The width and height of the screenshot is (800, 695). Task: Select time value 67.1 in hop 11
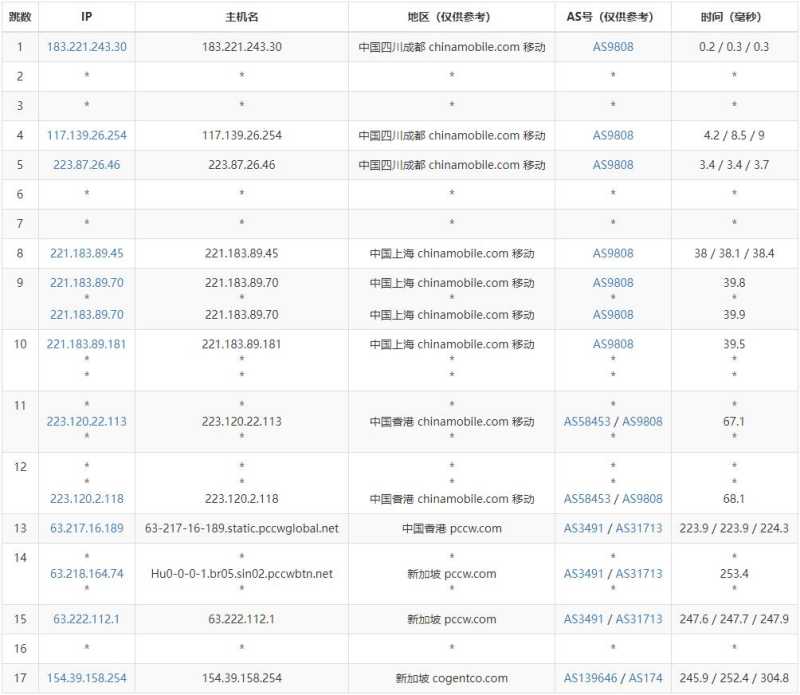tap(734, 421)
